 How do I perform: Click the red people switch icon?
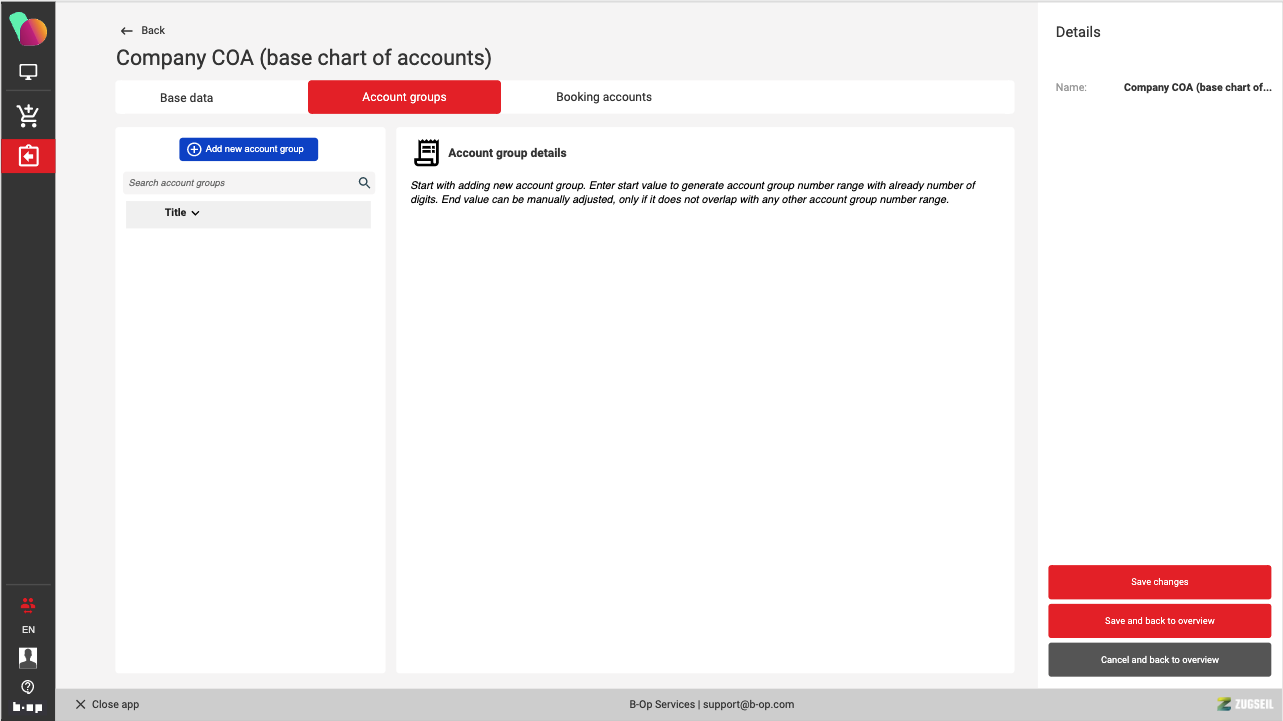pyautogui.click(x=28, y=604)
